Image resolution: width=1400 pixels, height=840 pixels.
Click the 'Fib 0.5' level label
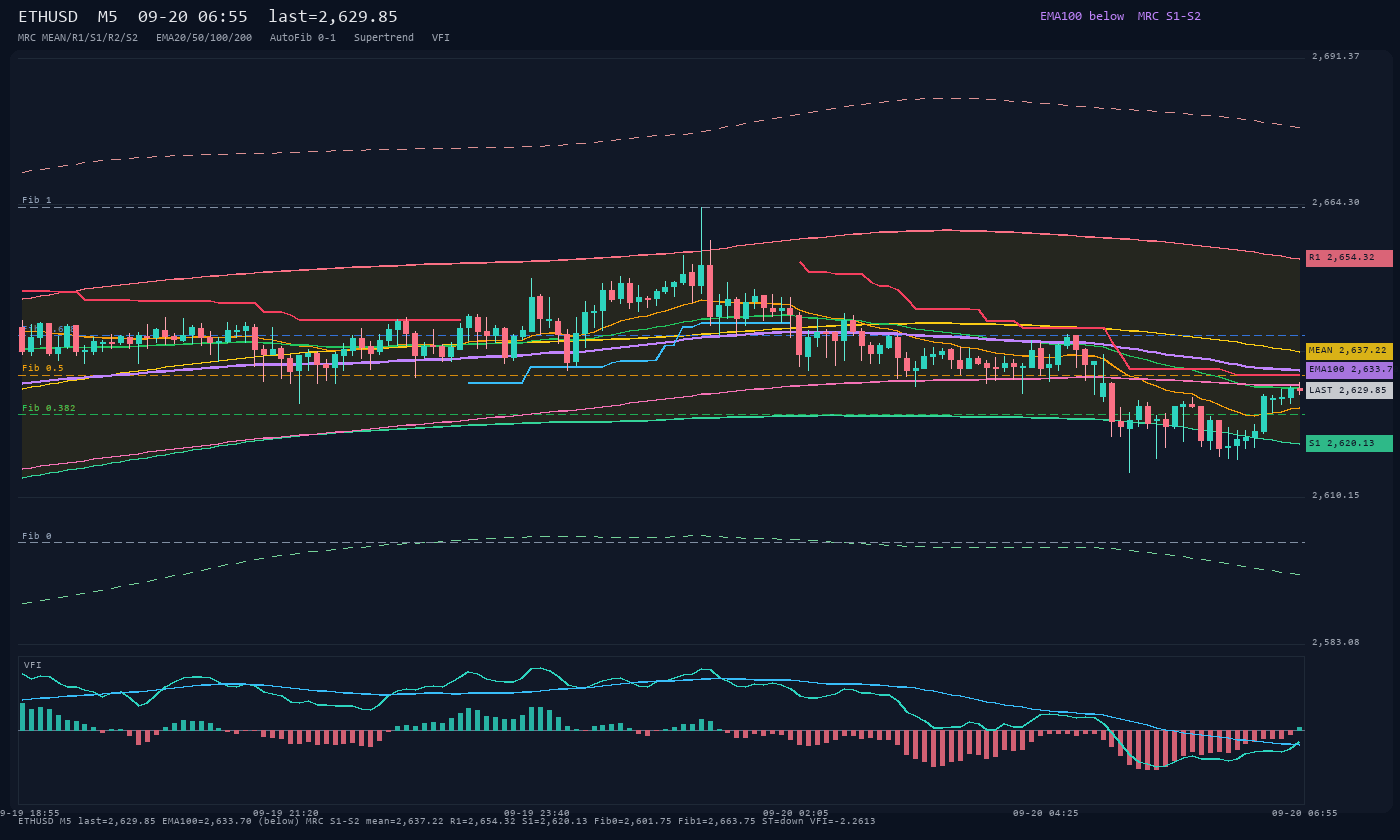(x=43, y=368)
